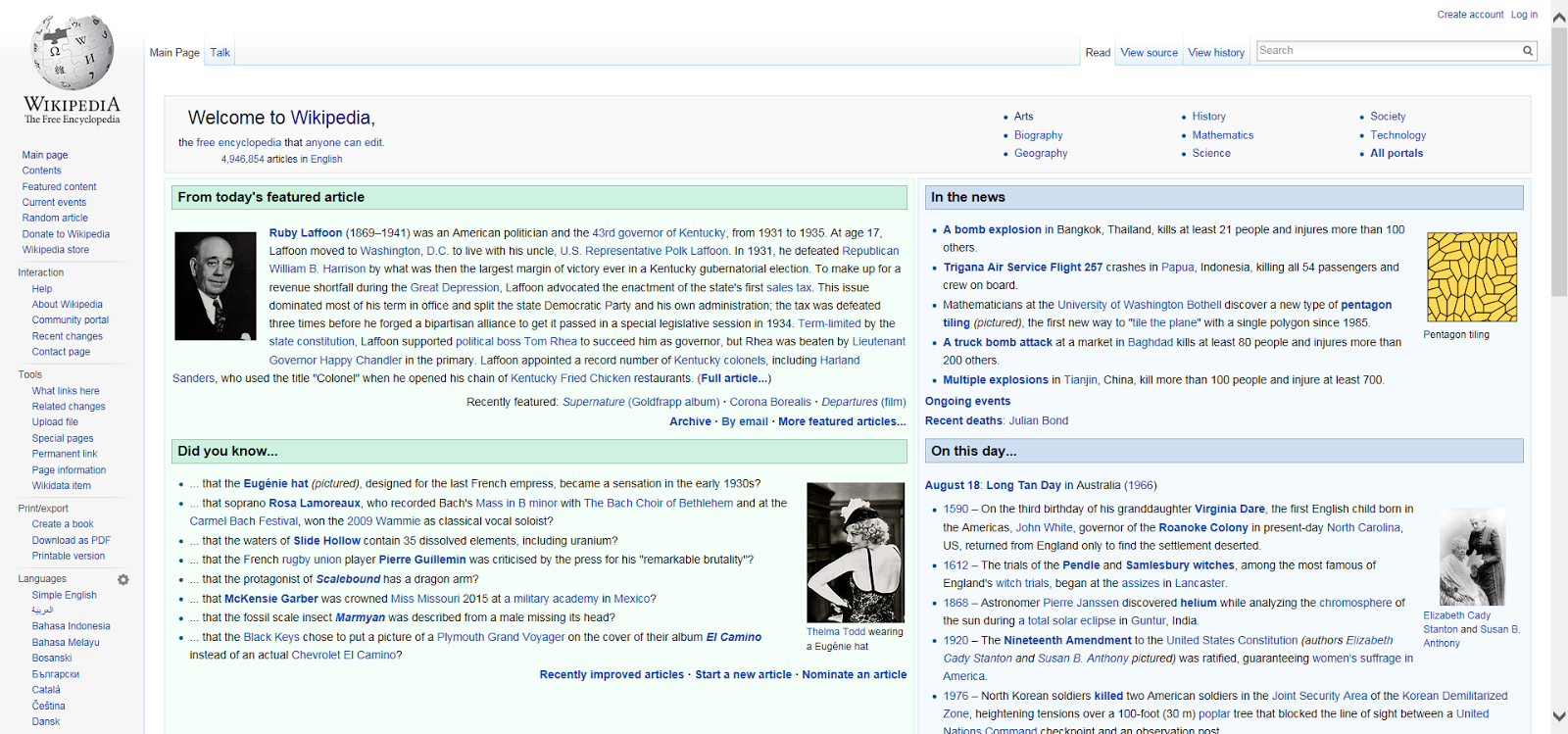This screenshot has height=734, width=1568.
Task: Open Wikipedia store sidebar link
Action: (56, 250)
